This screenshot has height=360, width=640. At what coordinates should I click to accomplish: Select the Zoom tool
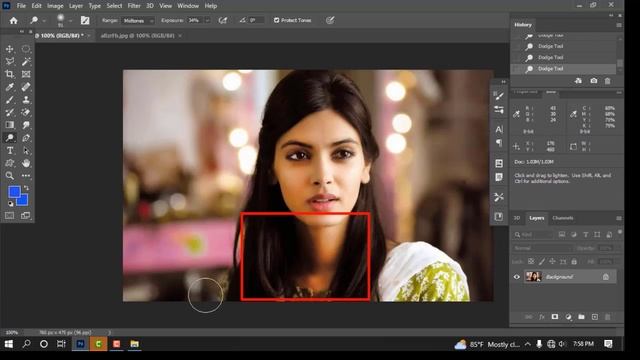tap(9, 176)
